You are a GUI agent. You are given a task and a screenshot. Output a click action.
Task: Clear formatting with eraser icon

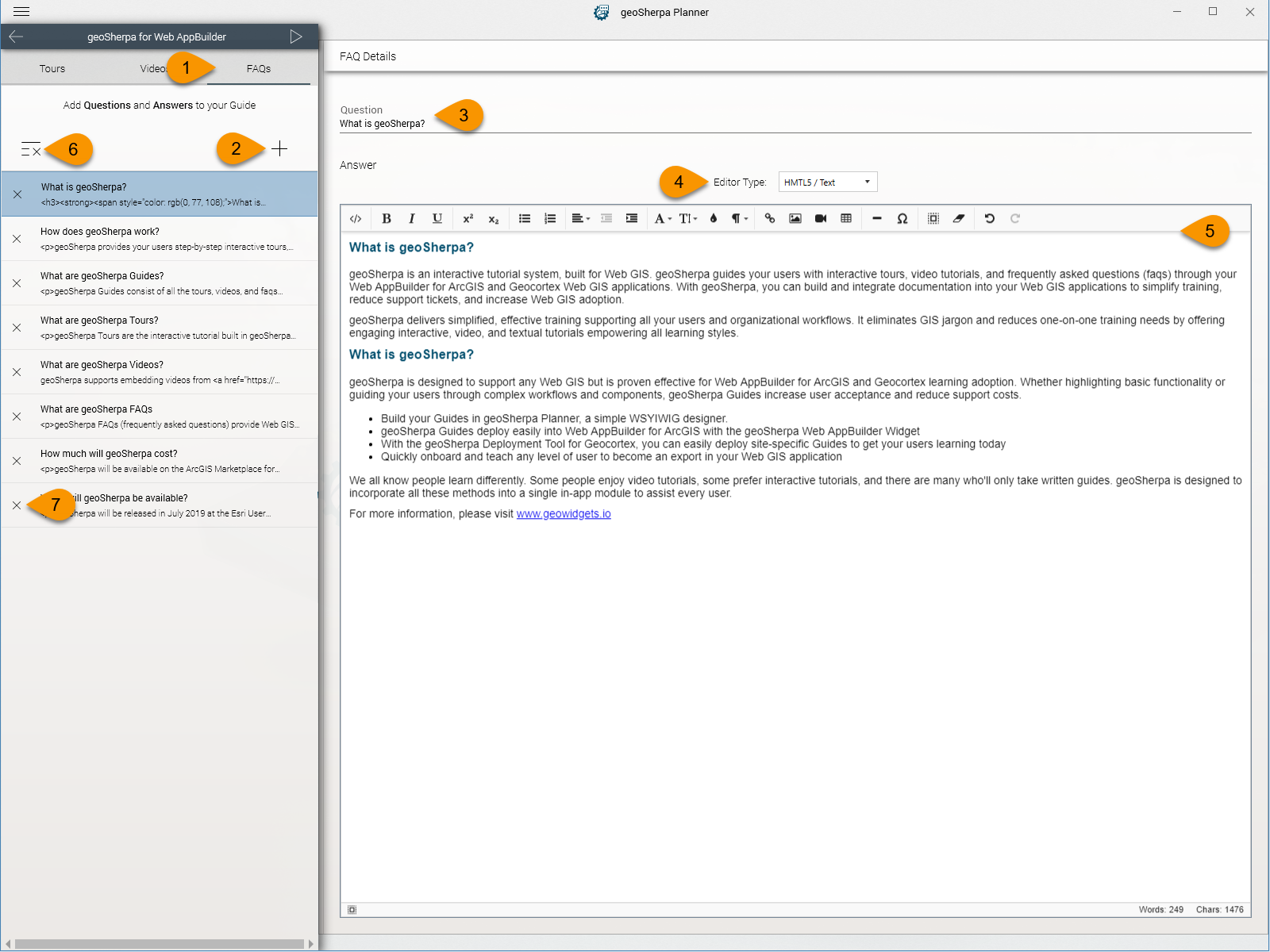pos(959,219)
